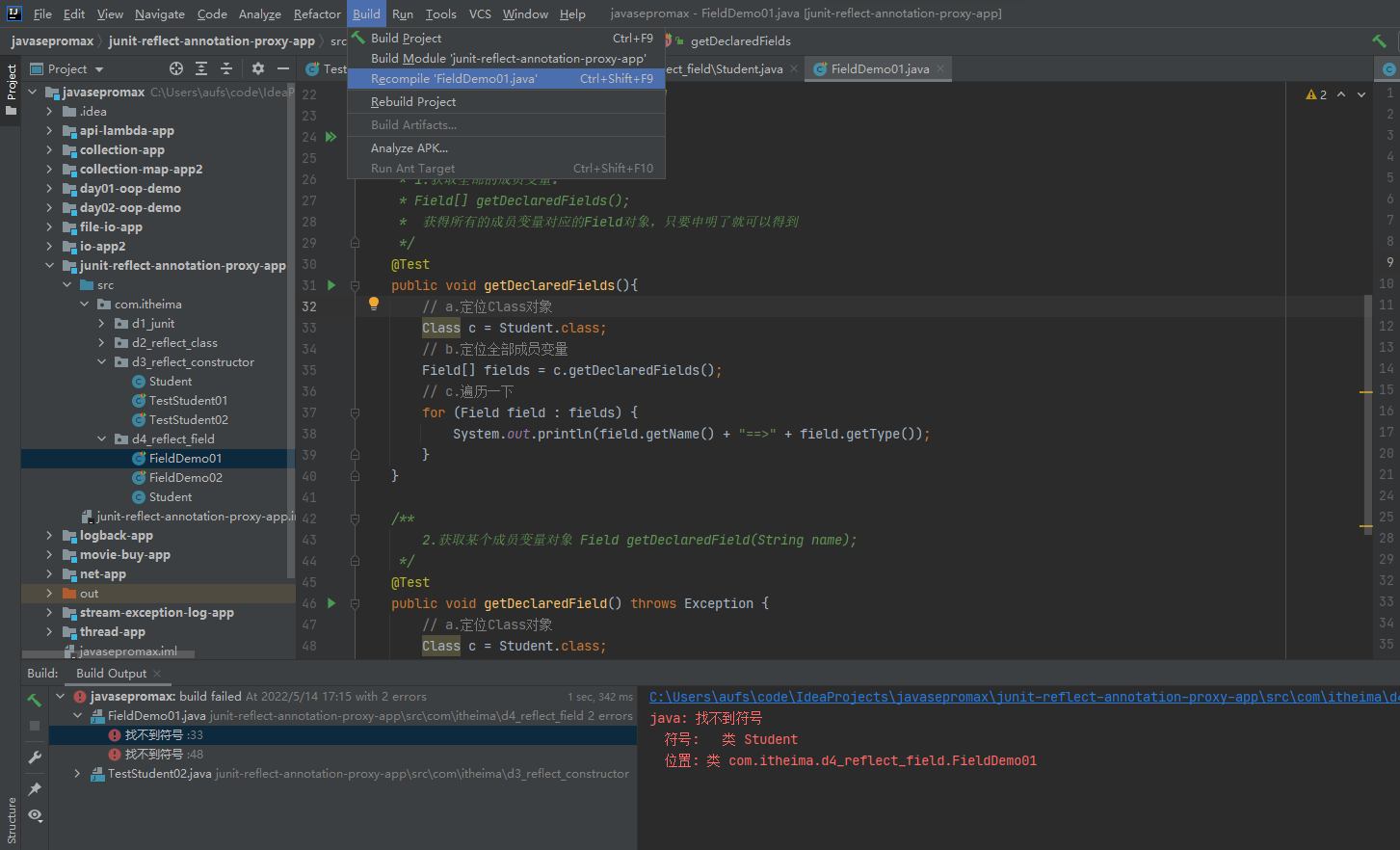This screenshot has width=1400, height=850.
Task: Close the Build Output tab
Action: (x=157, y=674)
